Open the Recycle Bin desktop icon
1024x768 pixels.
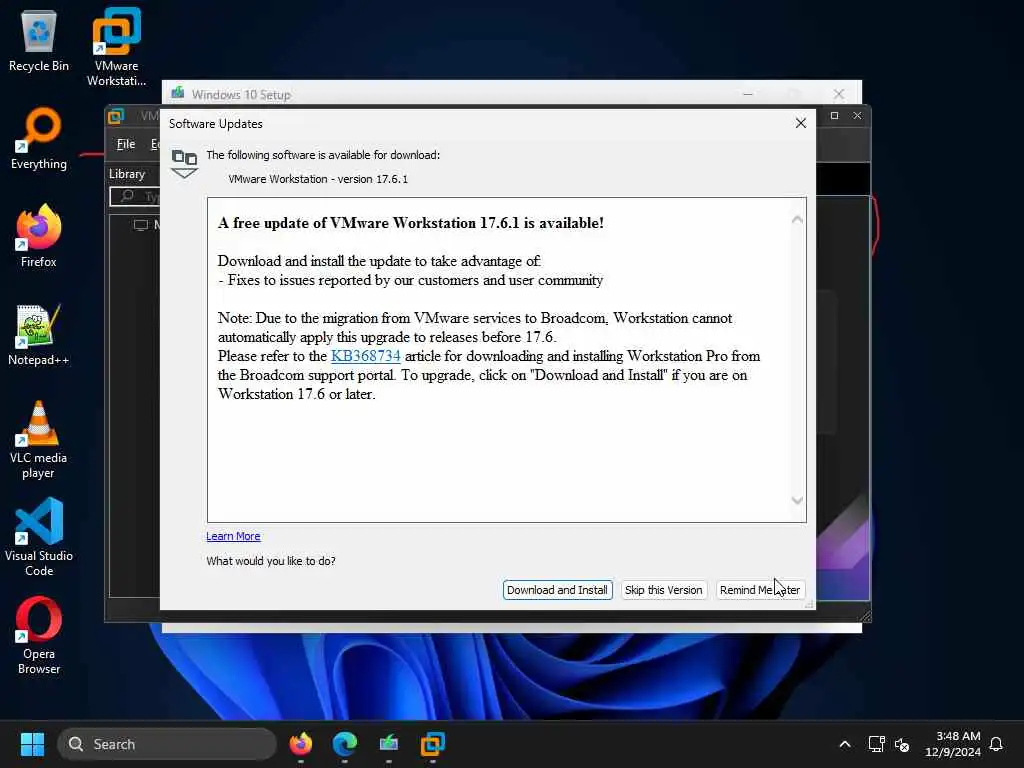coord(39,40)
